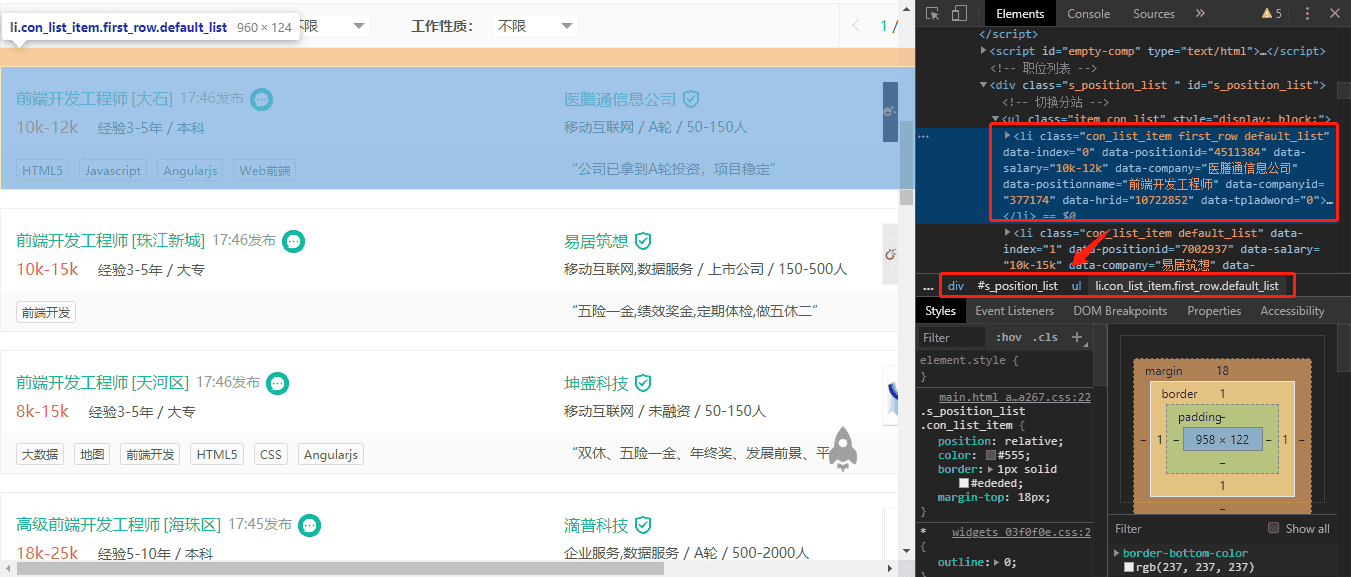Open widgets_03f0f0e.css:2 source link
Screen dimensions: 1351x577
pos(1021,532)
